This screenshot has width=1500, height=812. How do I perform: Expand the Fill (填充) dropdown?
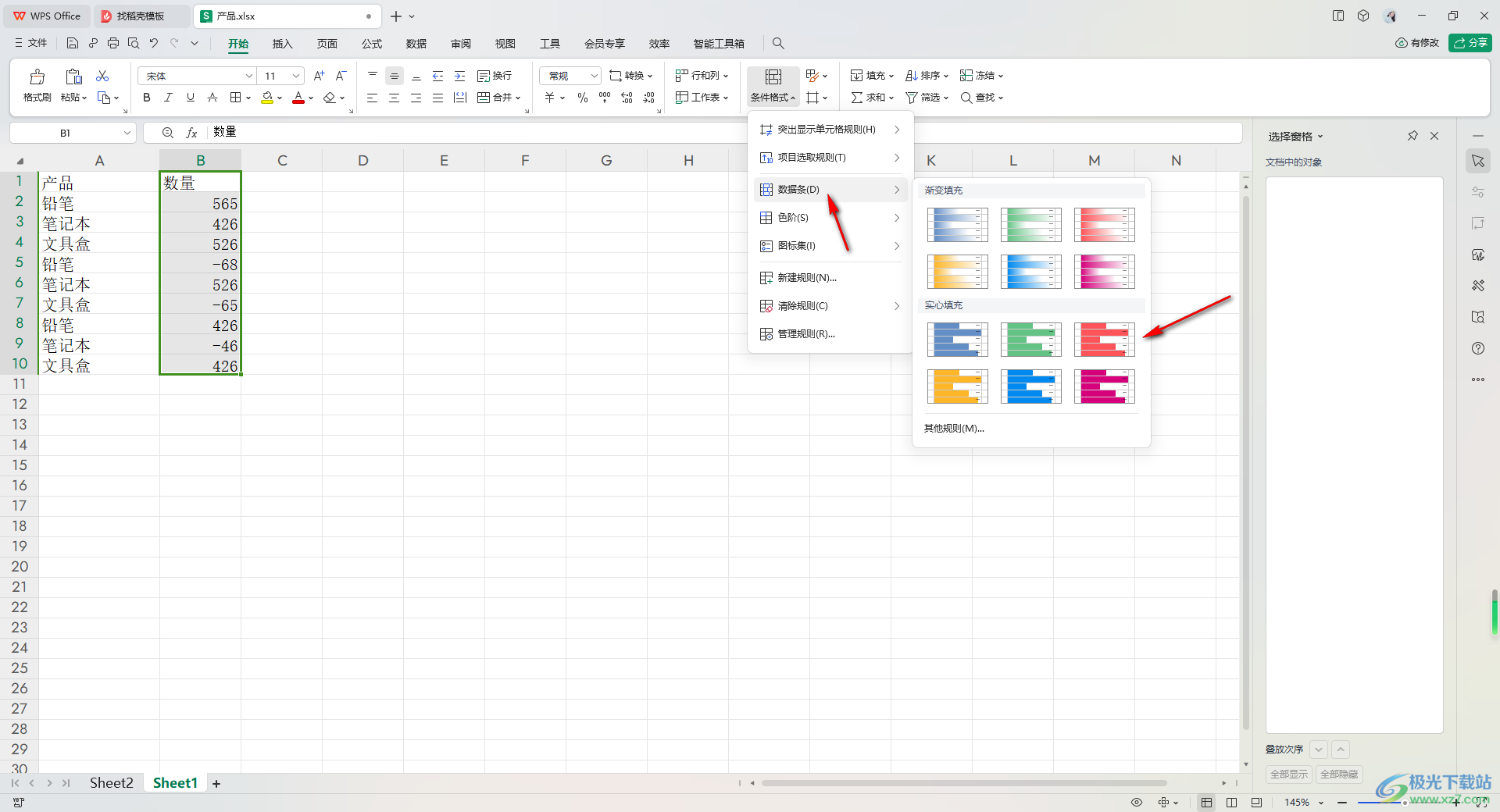tap(891, 77)
